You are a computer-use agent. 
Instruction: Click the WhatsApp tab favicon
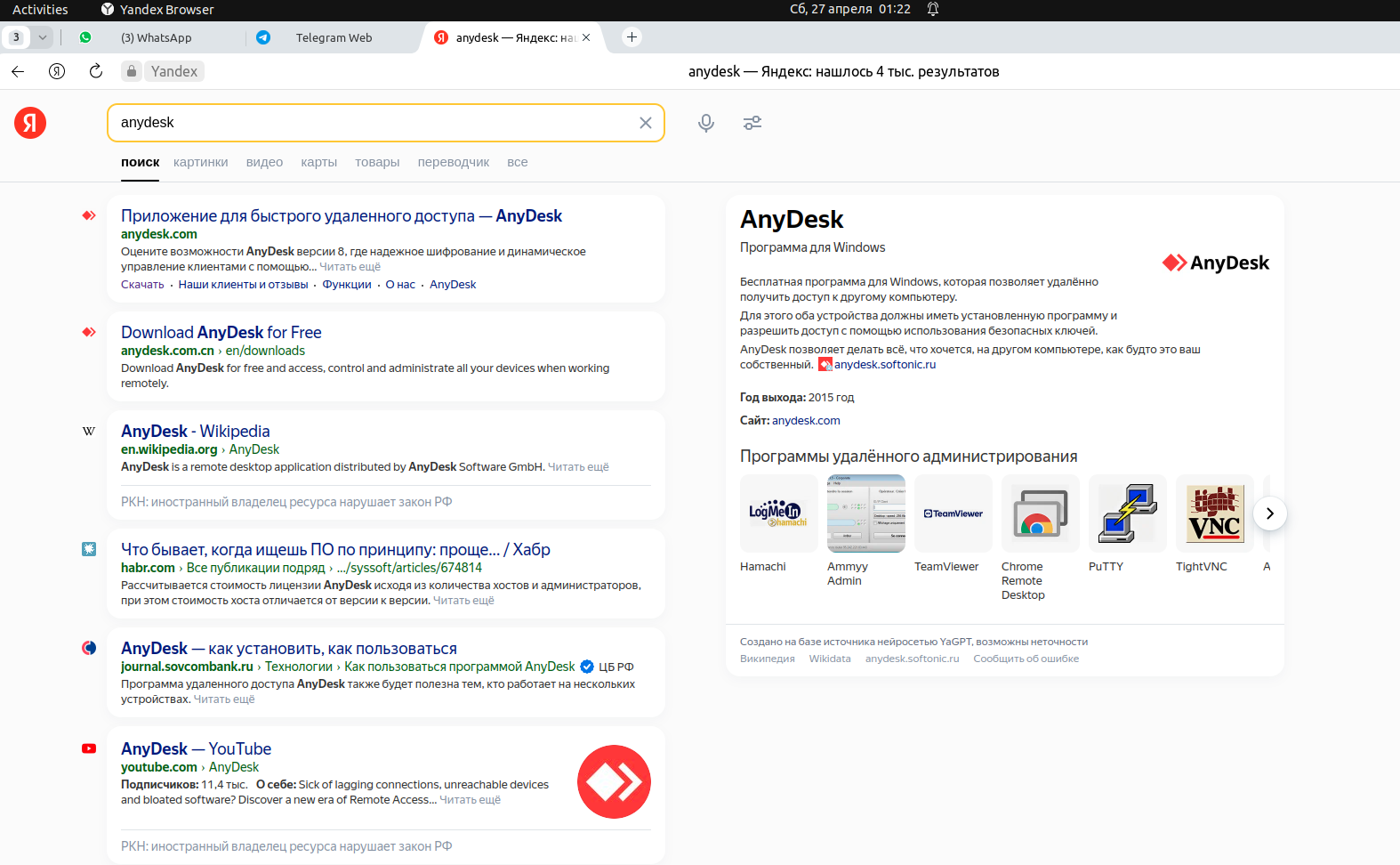click(x=85, y=37)
